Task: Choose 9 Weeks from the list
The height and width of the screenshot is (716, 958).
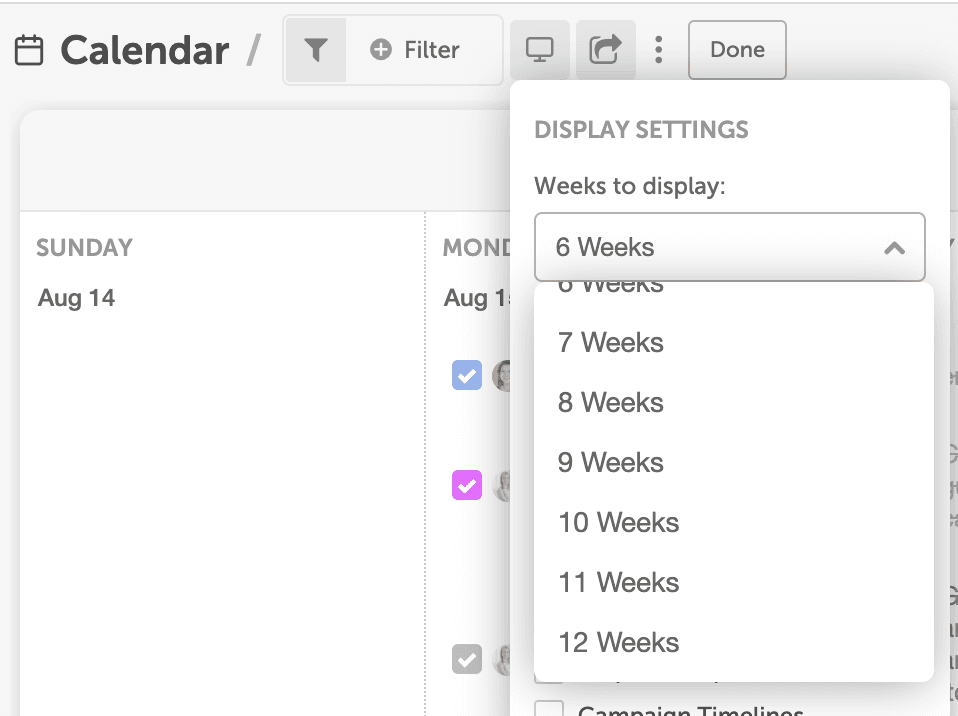Action: click(x=610, y=463)
